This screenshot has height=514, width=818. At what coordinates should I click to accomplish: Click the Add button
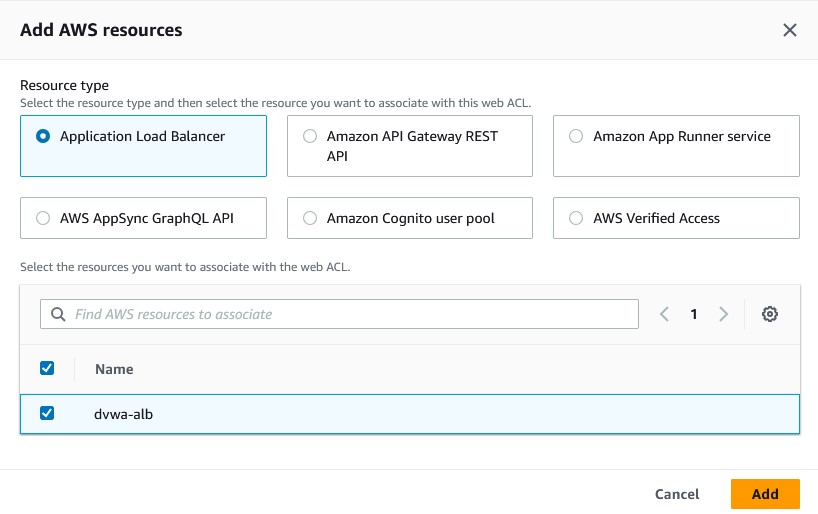pos(765,494)
